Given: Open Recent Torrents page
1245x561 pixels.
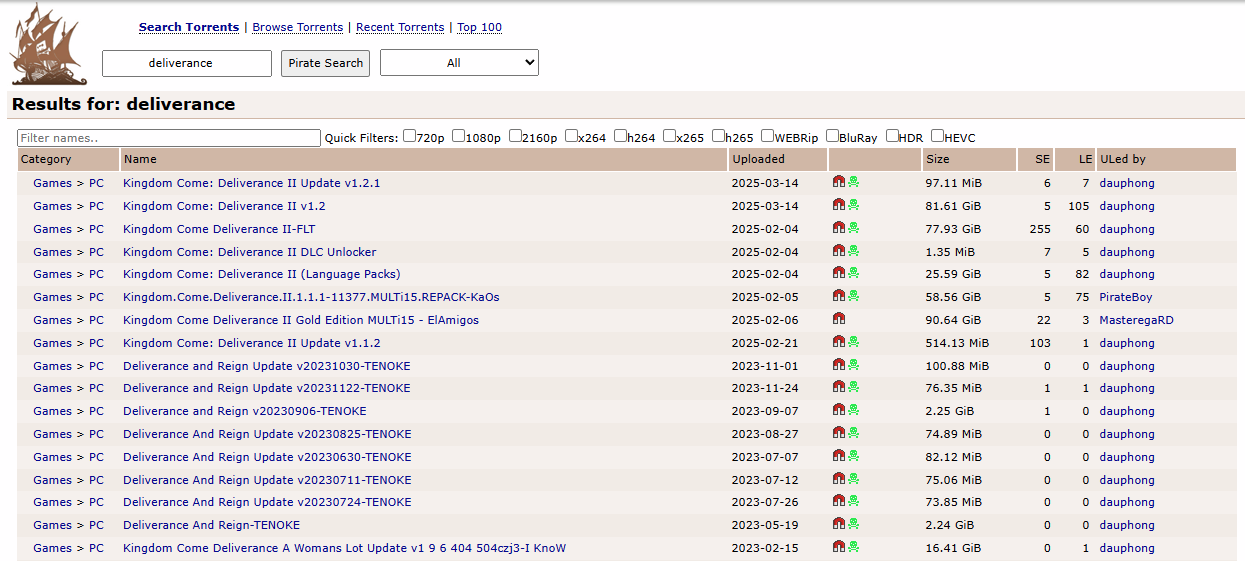Looking at the screenshot, I should [x=400, y=27].
